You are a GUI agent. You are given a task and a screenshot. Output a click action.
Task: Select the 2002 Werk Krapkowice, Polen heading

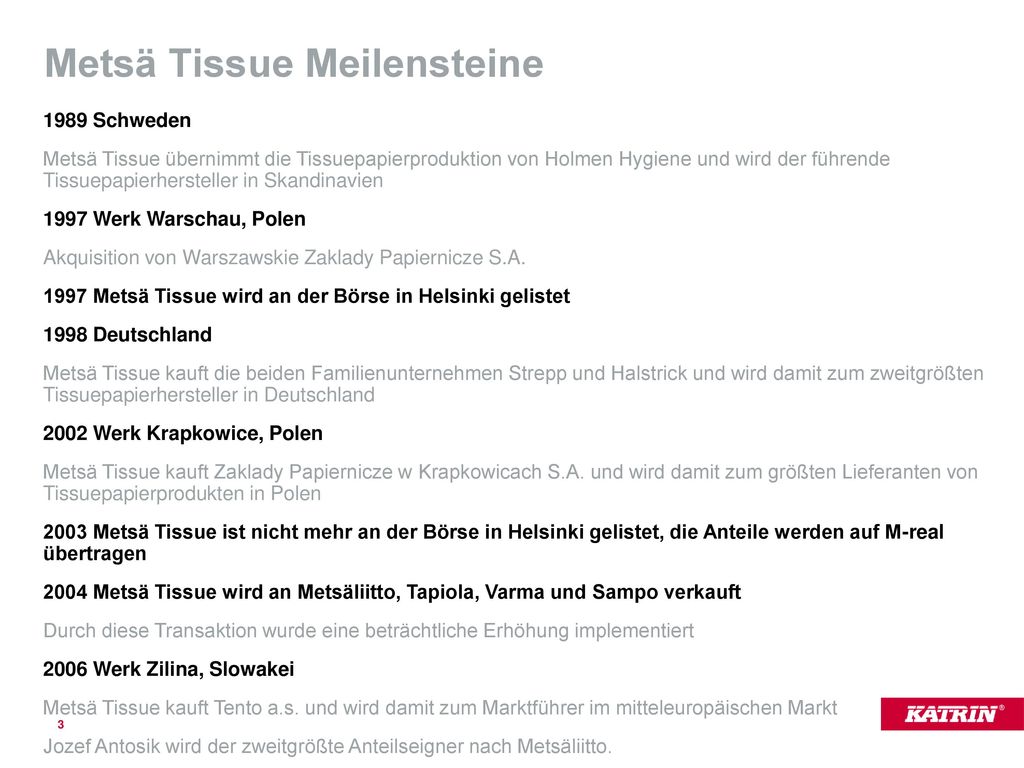point(183,433)
